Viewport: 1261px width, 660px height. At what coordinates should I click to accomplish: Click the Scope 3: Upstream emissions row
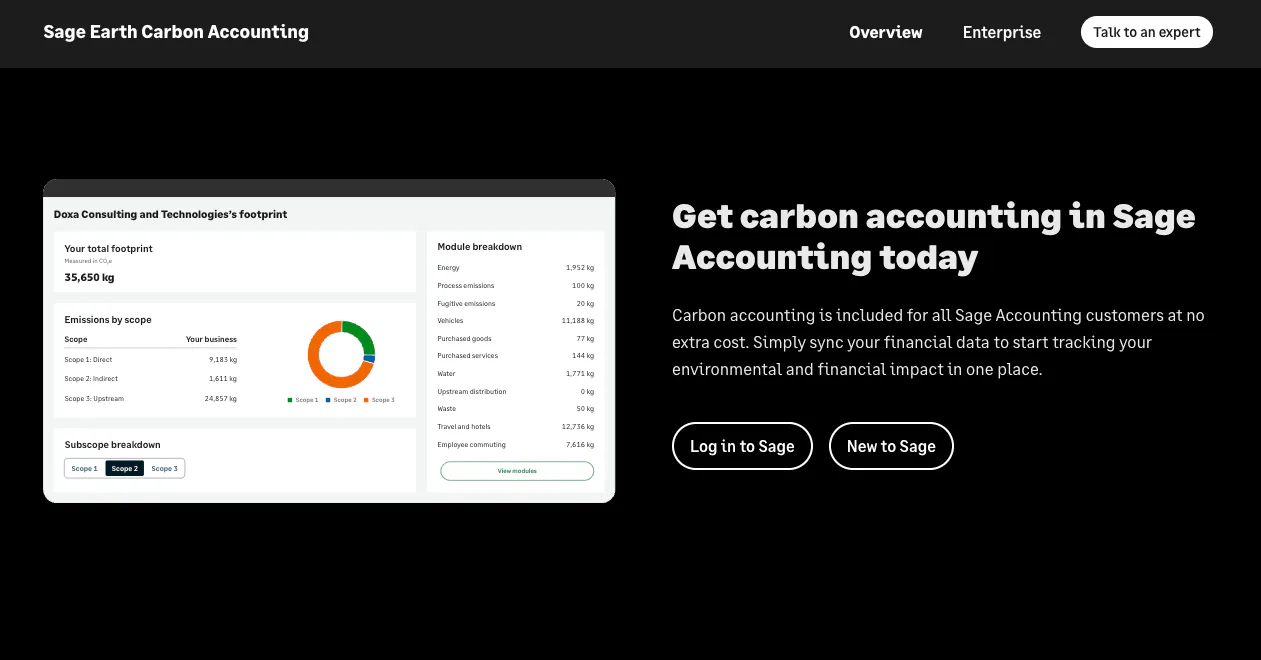(151, 399)
